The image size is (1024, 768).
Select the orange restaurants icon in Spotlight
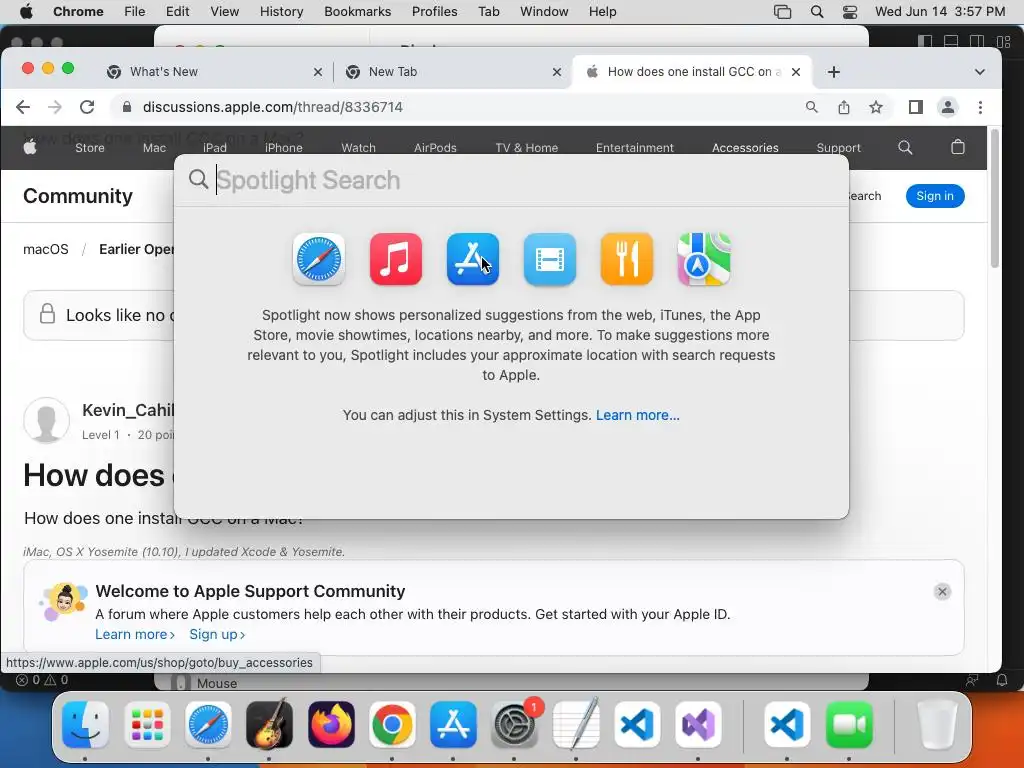627,259
